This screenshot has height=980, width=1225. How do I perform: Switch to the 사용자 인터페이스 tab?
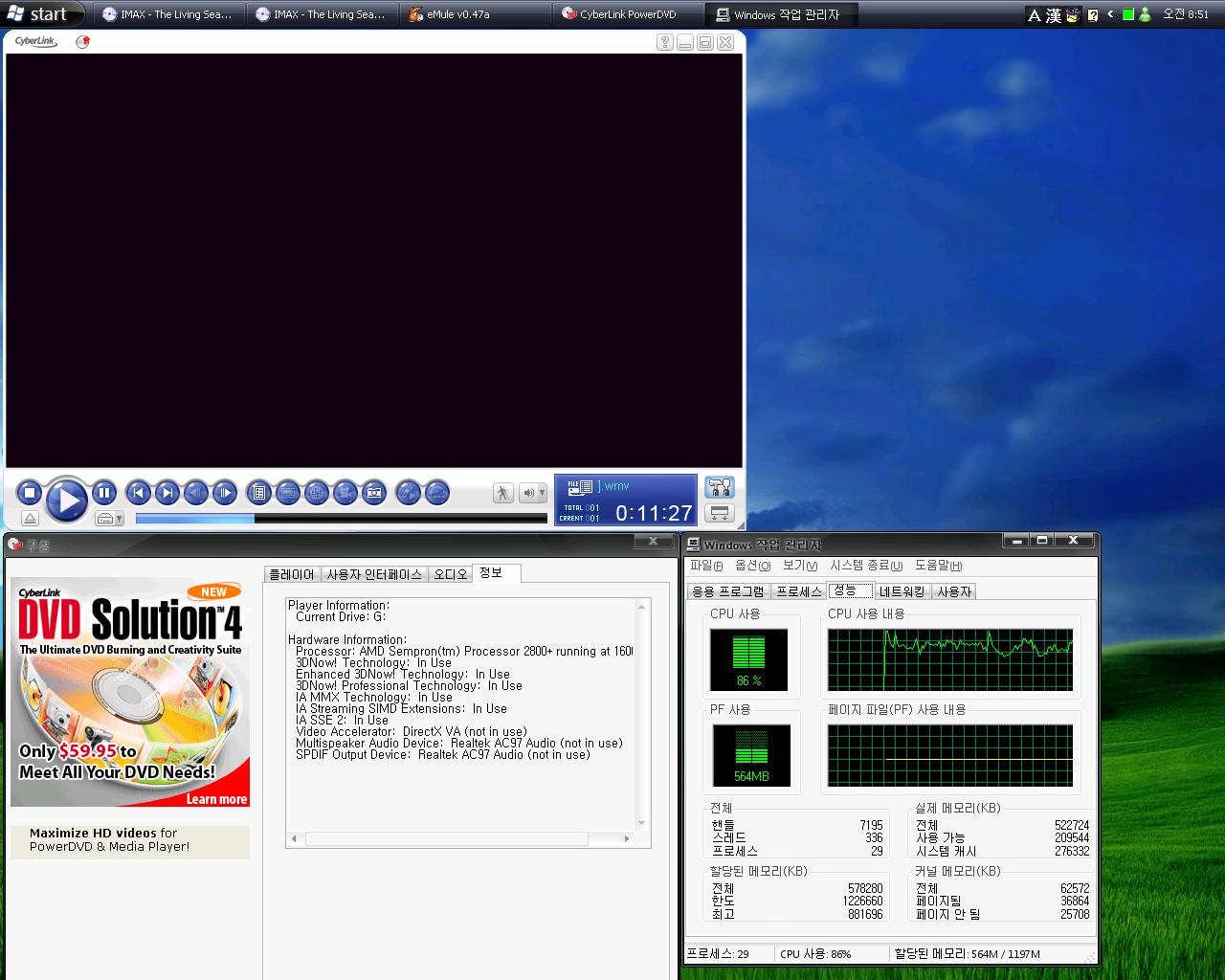pyautogui.click(x=374, y=574)
